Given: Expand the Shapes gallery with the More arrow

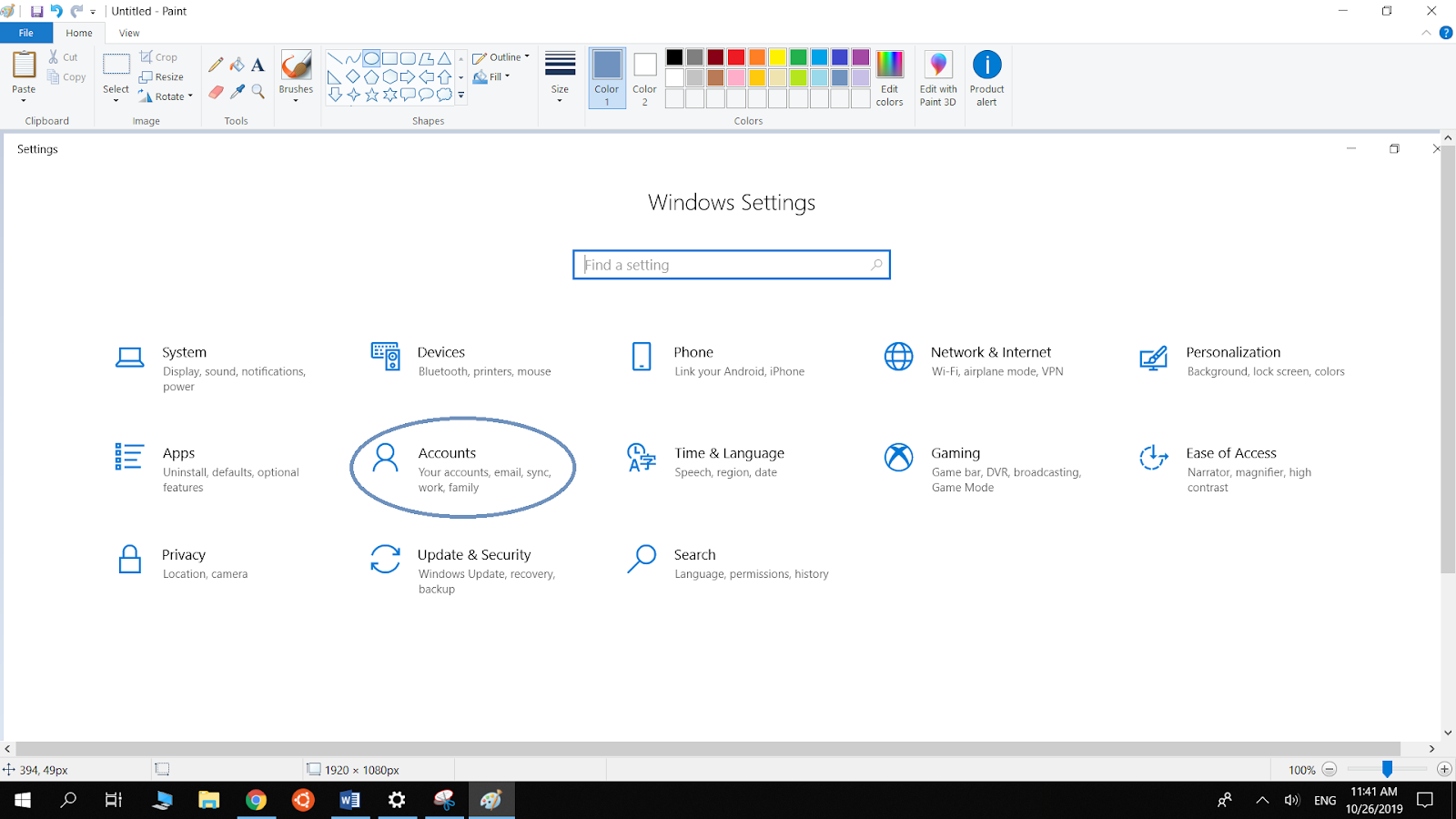Looking at the screenshot, I should pos(461,95).
